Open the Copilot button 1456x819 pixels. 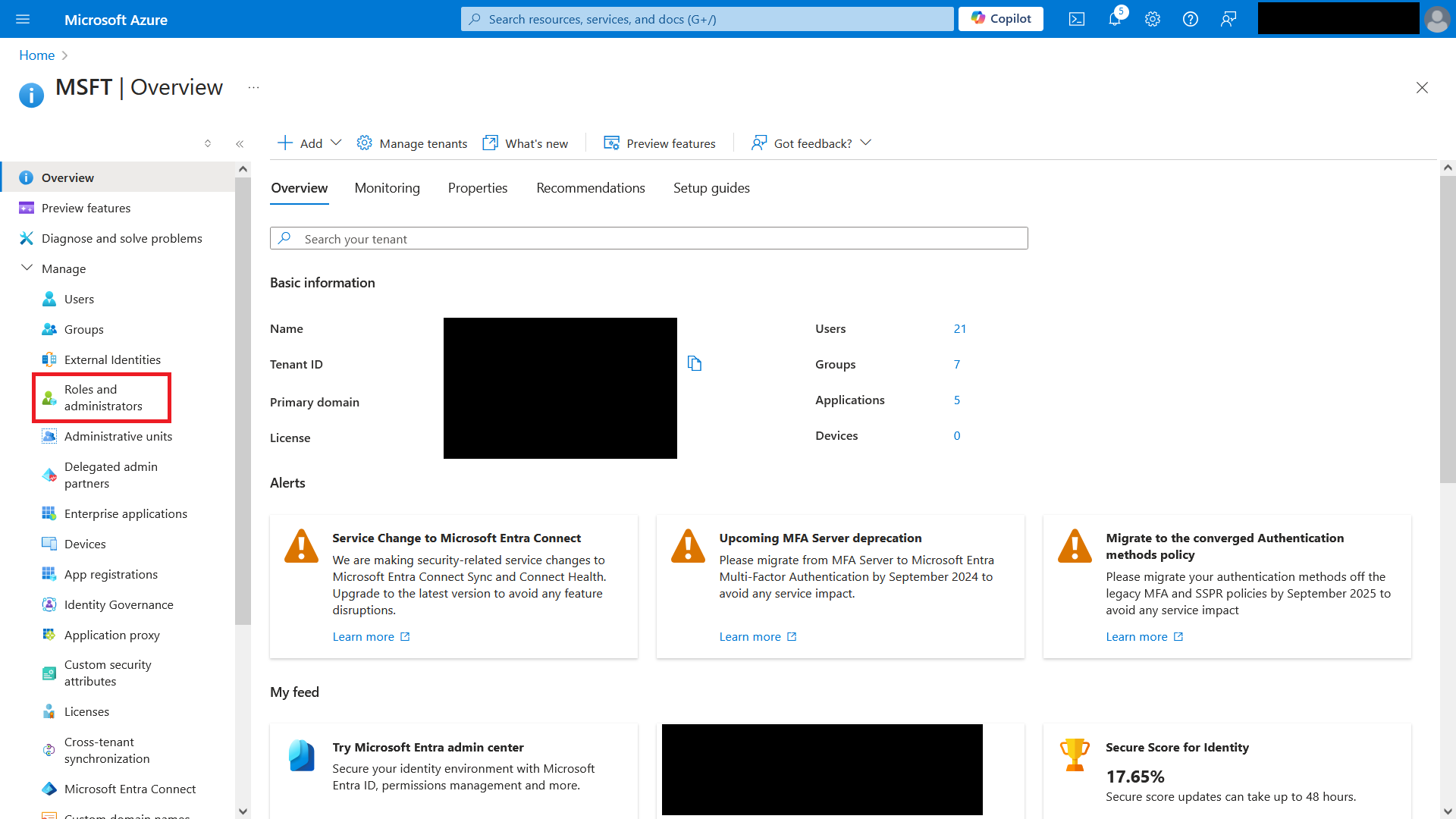coord(1001,19)
